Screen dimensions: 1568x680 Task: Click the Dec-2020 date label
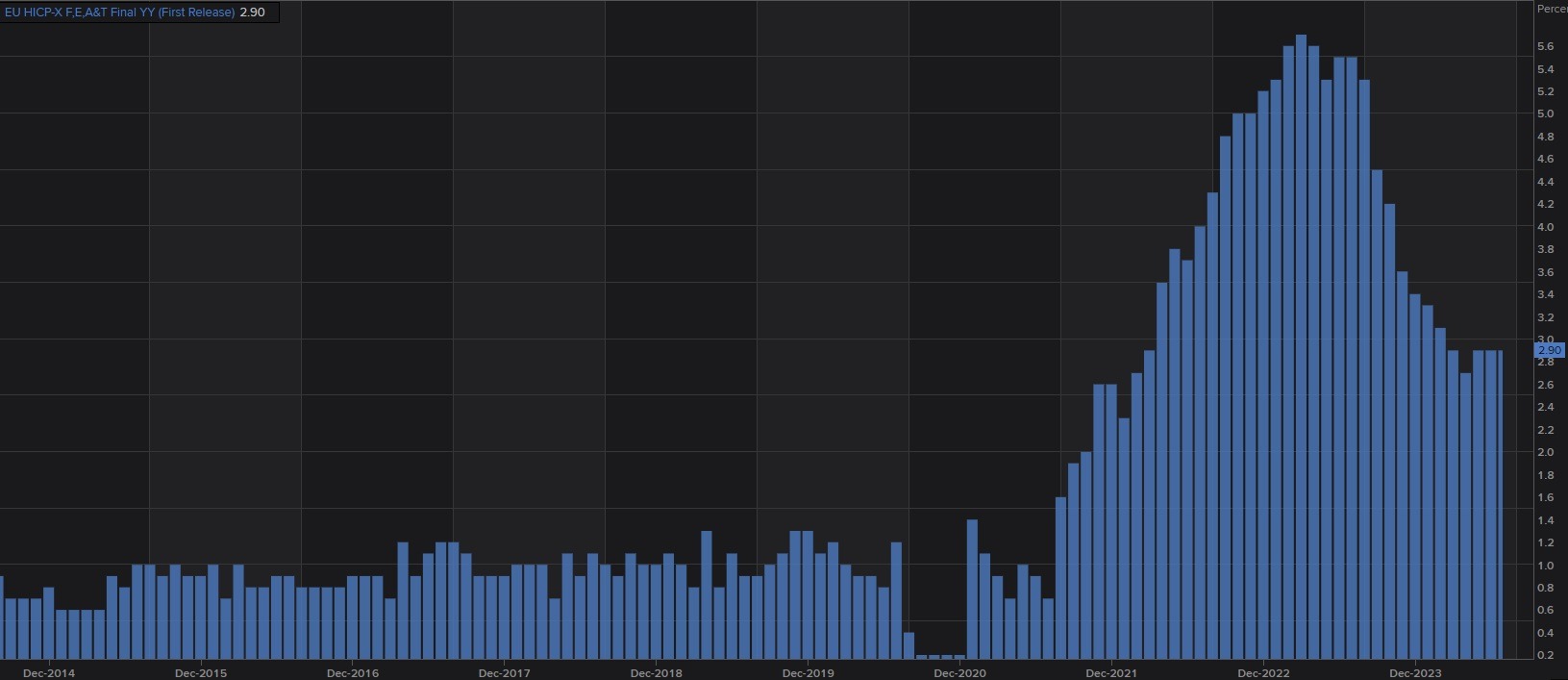tap(959, 672)
